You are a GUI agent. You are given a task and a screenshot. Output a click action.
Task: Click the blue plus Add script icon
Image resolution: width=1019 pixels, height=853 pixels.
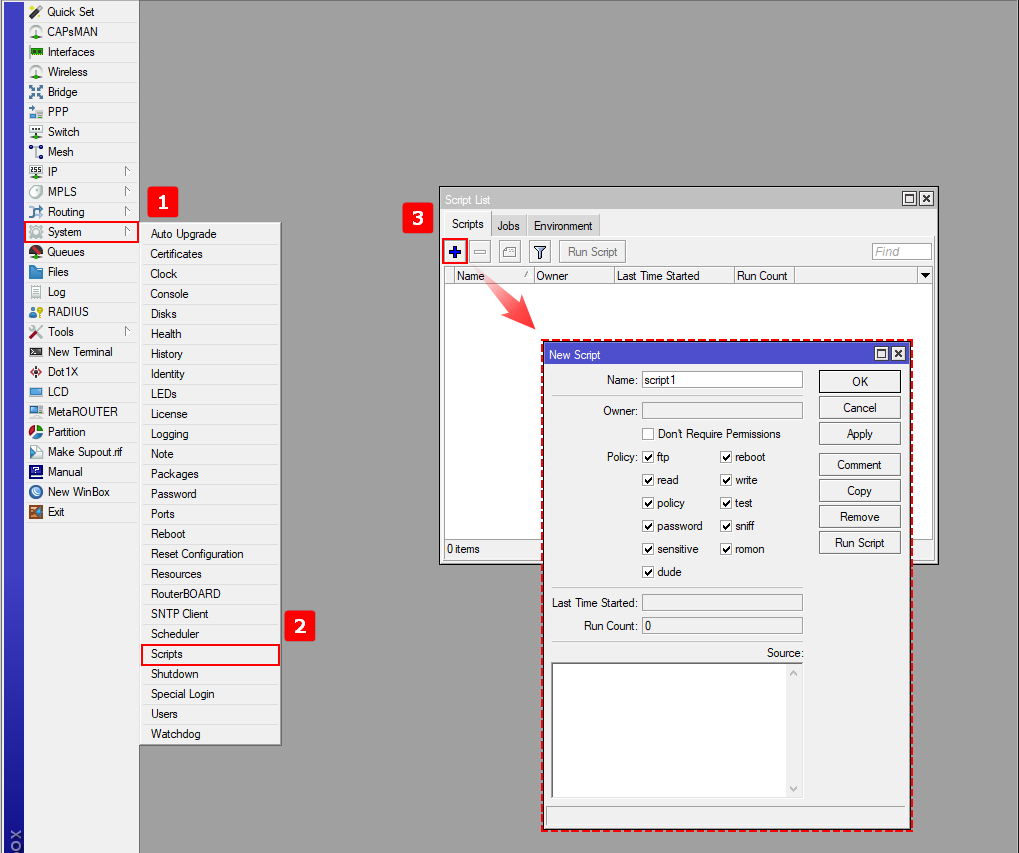point(454,252)
